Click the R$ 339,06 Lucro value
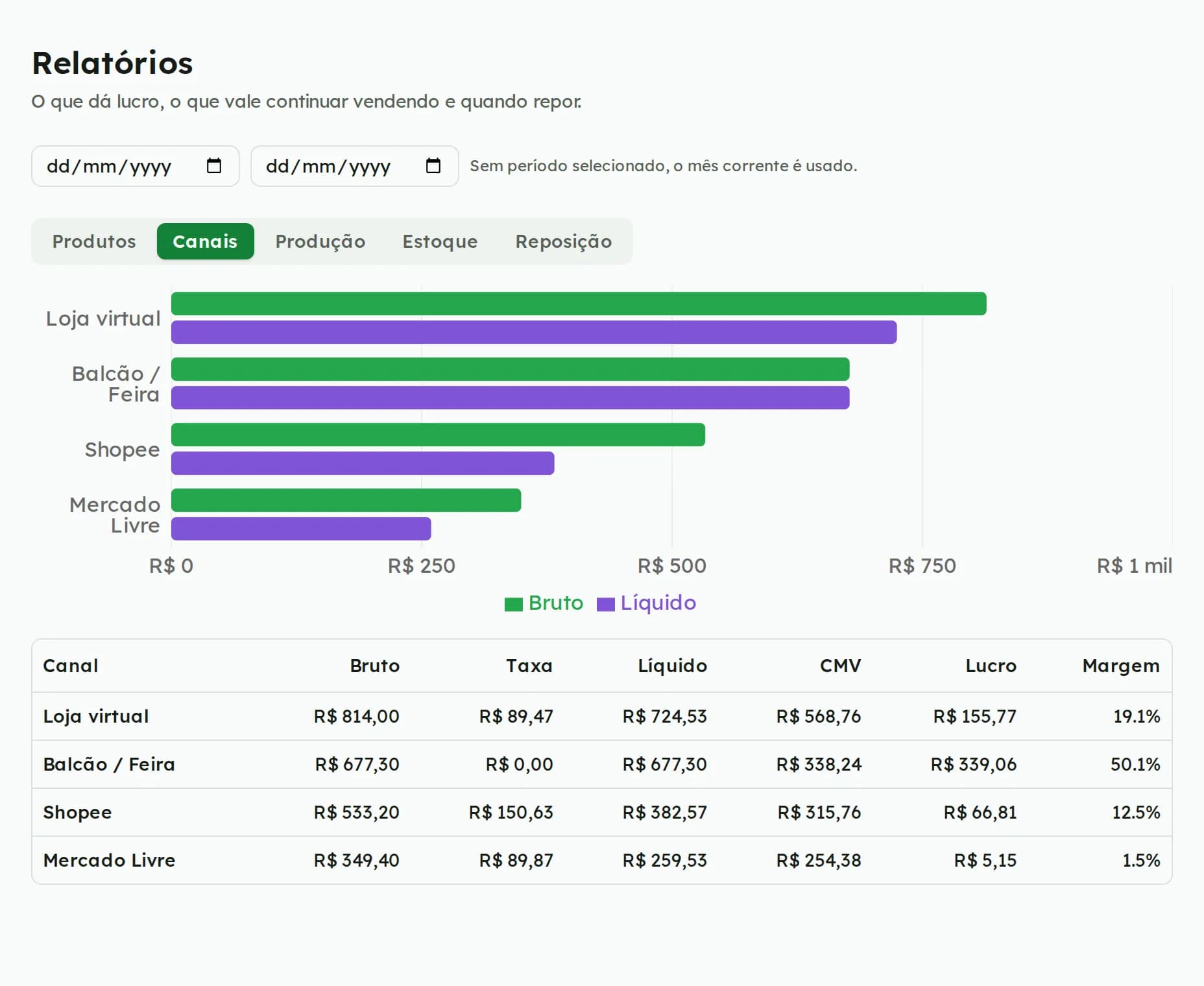The height and width of the screenshot is (986, 1204). (974, 764)
